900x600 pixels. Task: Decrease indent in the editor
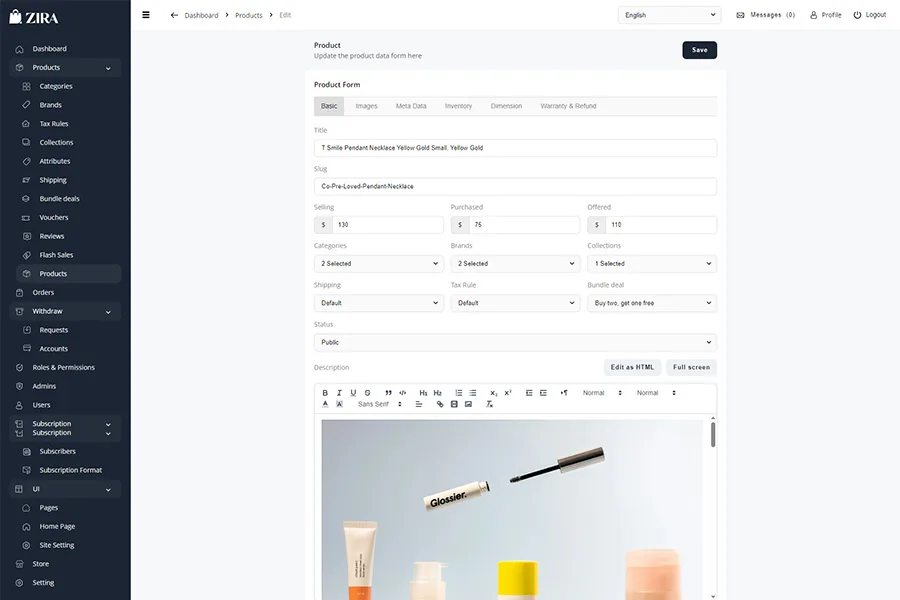click(529, 393)
